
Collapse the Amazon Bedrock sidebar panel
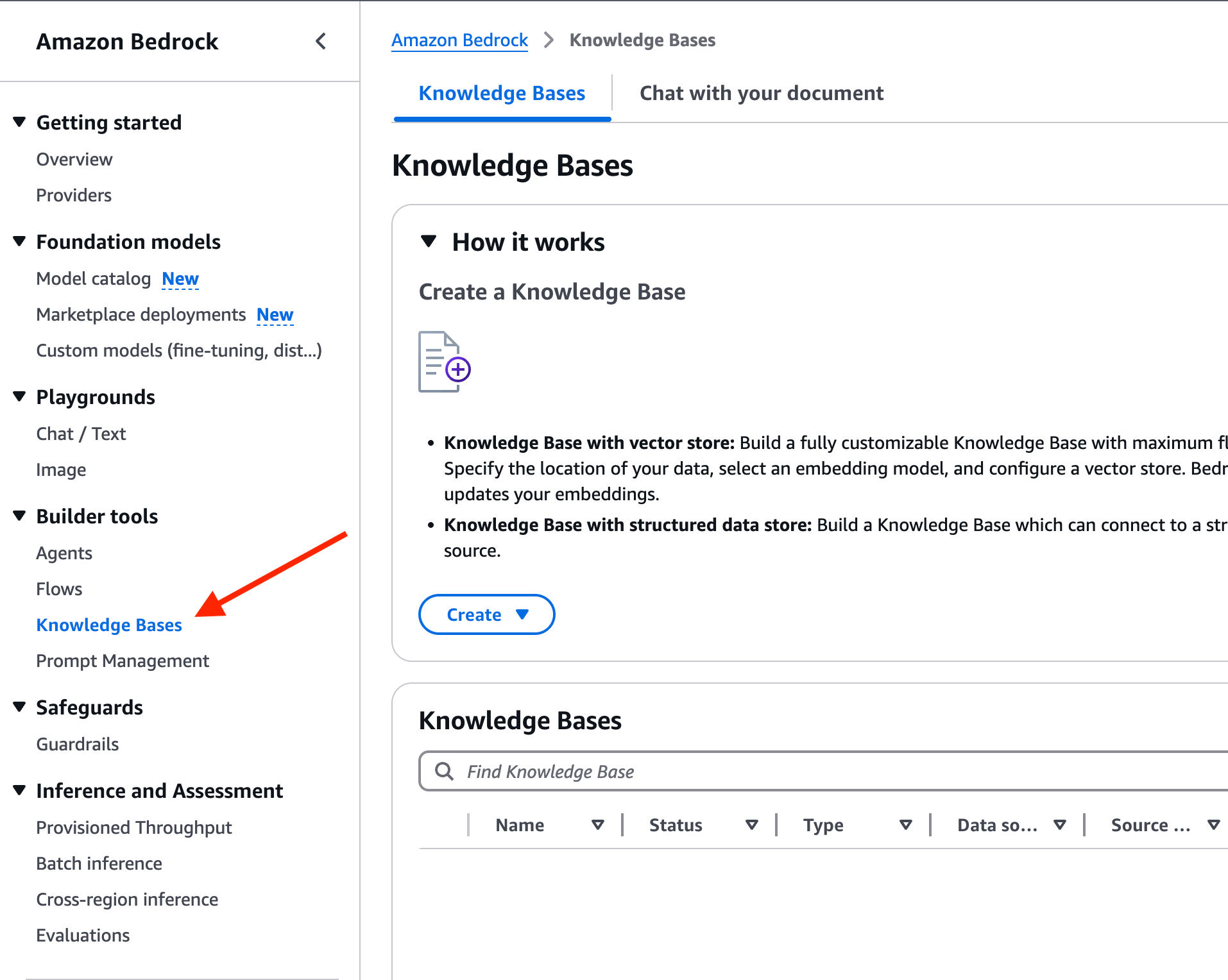click(321, 42)
